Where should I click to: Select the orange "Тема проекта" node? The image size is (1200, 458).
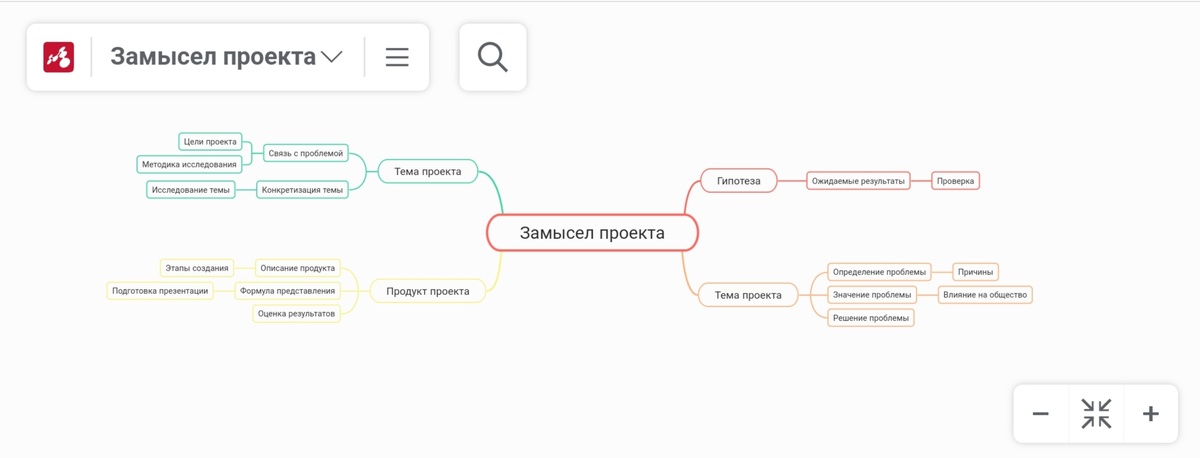tap(748, 295)
